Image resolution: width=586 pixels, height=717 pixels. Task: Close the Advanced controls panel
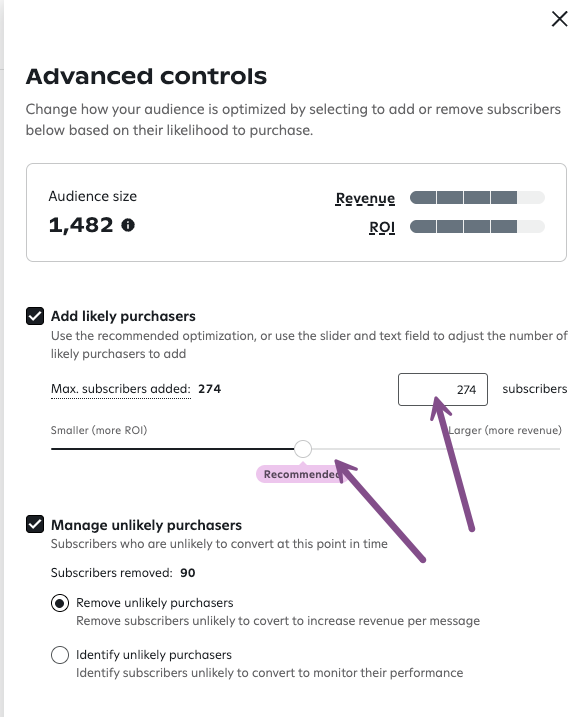(x=559, y=19)
